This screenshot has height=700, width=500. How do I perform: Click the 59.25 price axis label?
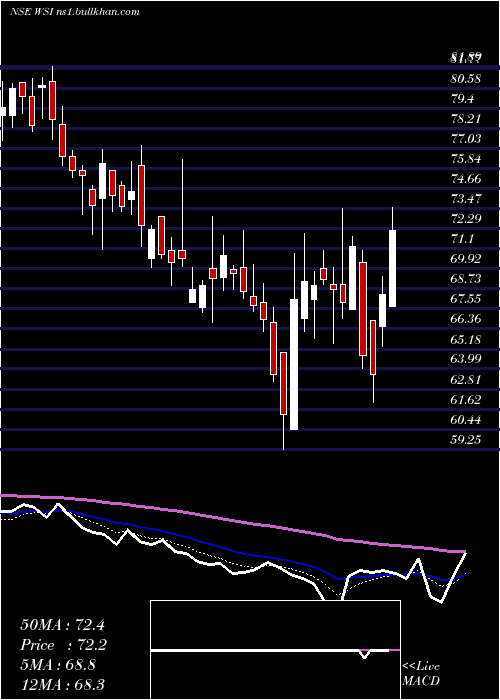[x=466, y=439]
